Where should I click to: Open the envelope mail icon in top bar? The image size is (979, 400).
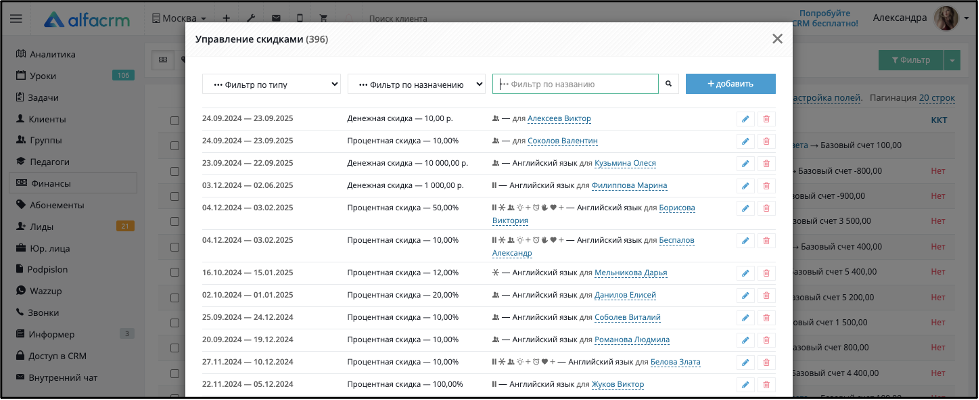(x=276, y=19)
